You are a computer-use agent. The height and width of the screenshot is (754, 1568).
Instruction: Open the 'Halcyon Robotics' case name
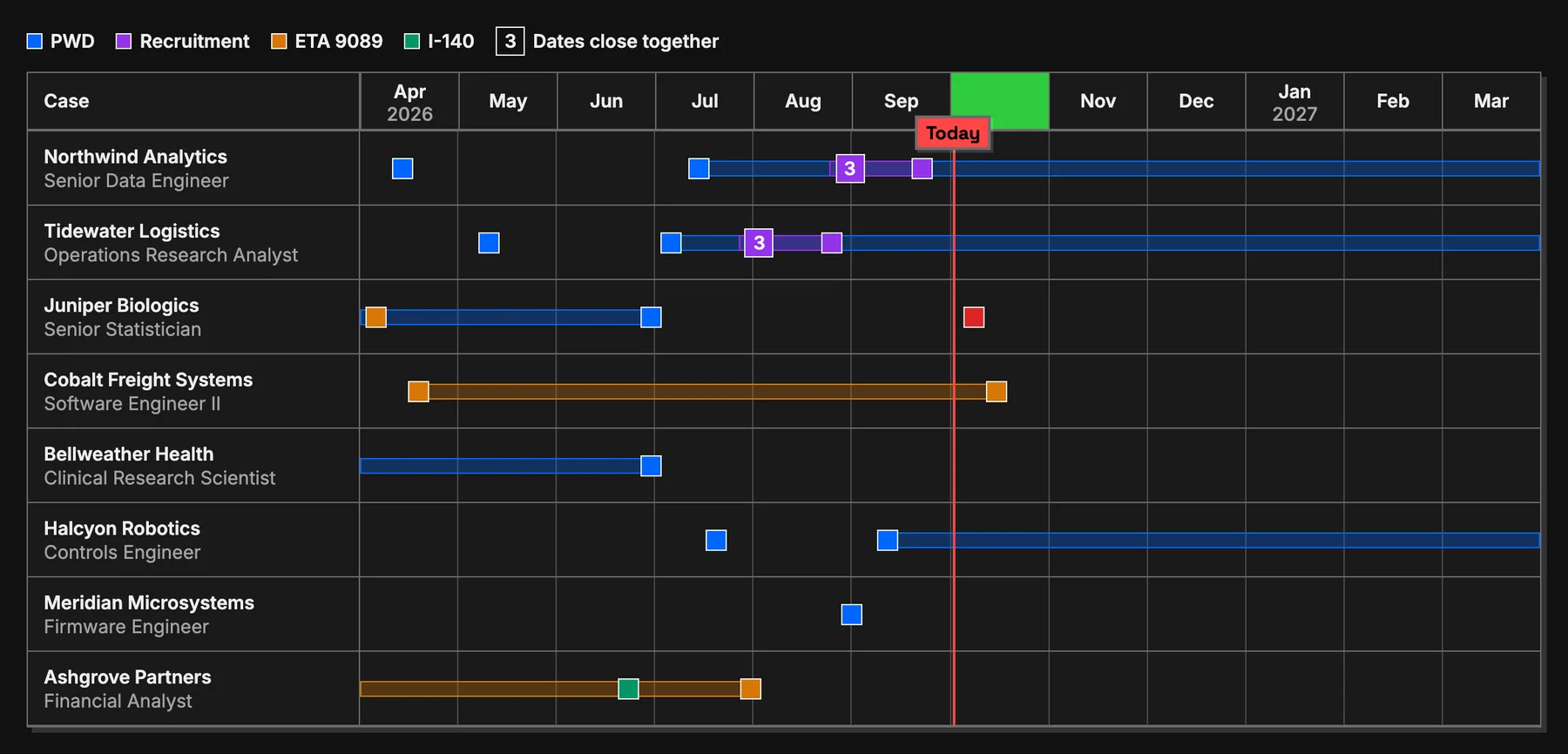click(122, 528)
